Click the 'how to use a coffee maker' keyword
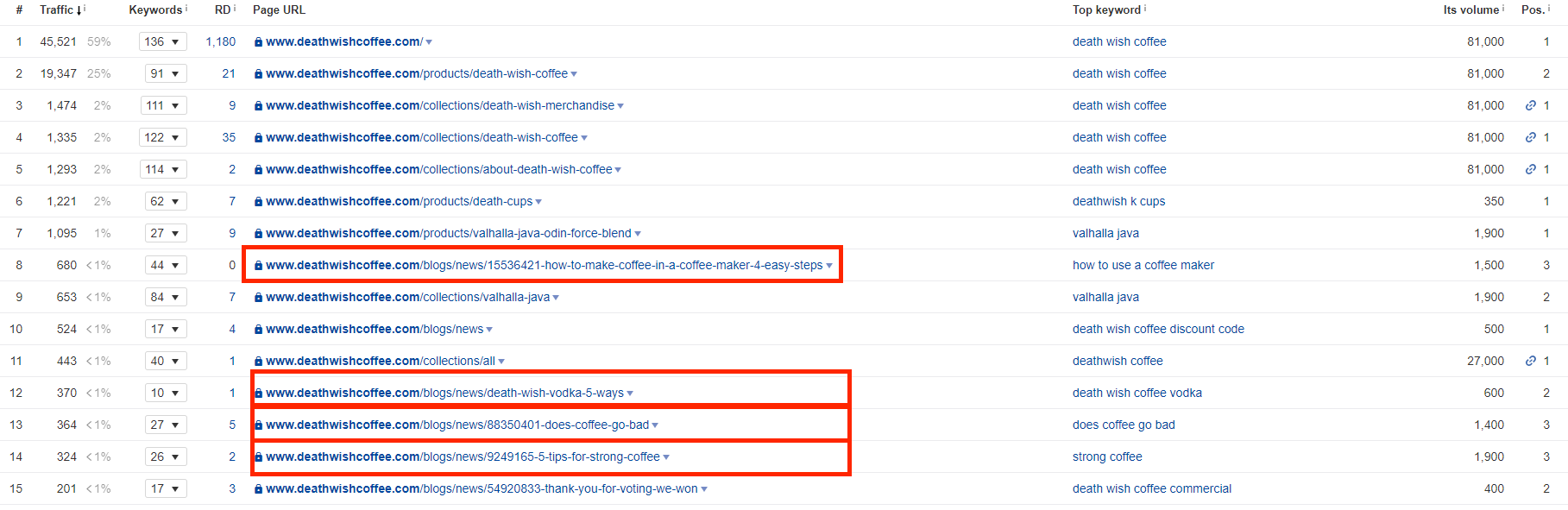Image resolution: width=1568 pixels, height=510 pixels. [1143, 265]
